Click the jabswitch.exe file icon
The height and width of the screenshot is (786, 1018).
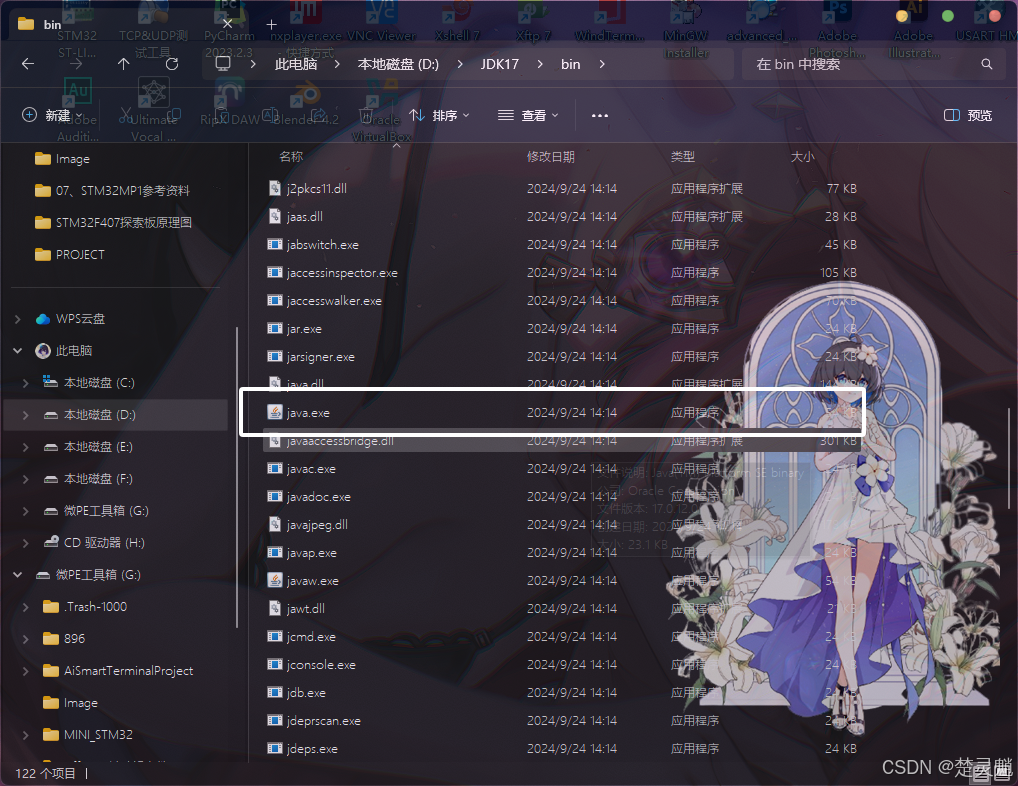(x=275, y=245)
